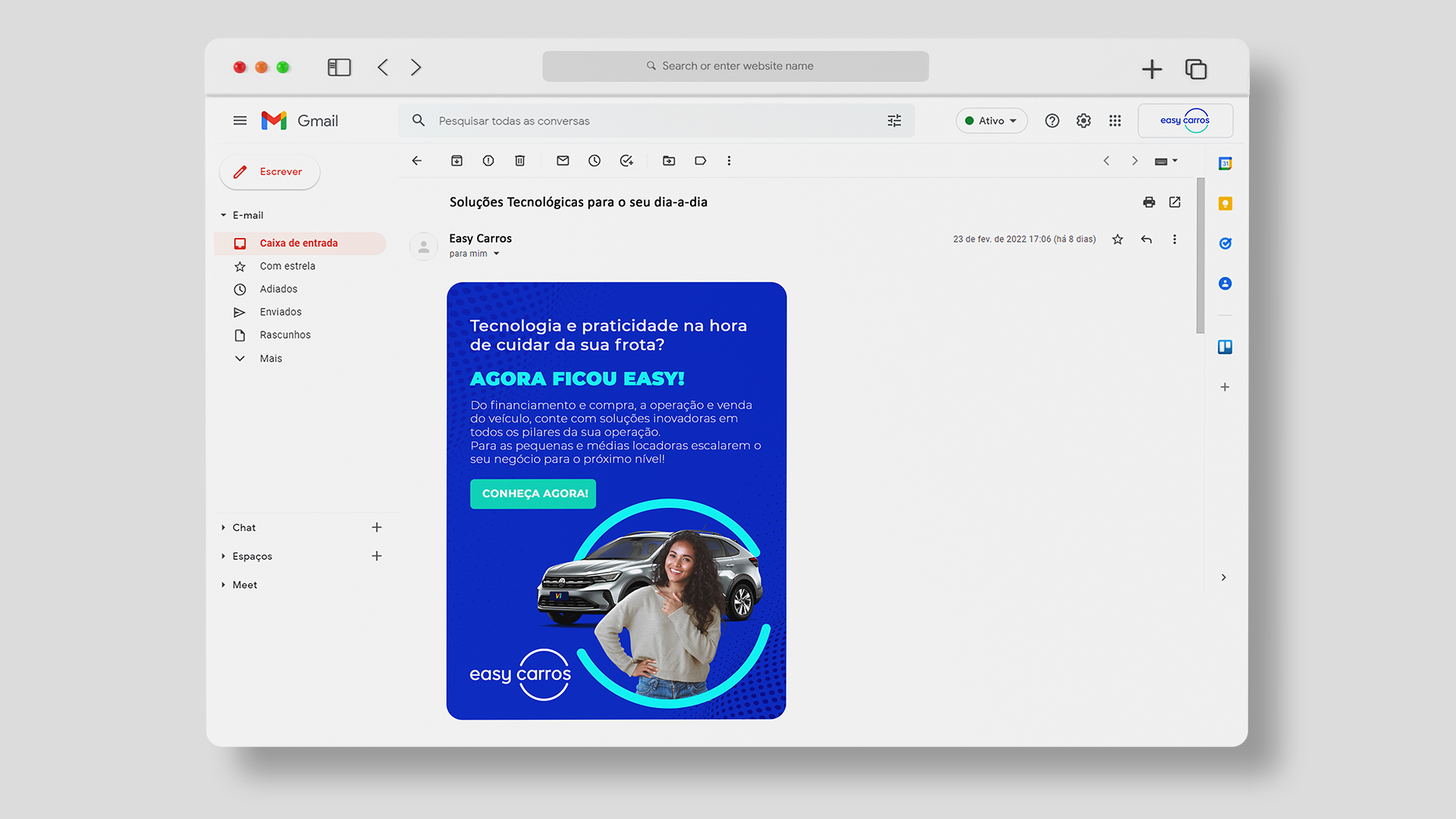Click the email vertical scrollbar
Viewport: 1456px width, 819px height.
click(1200, 256)
